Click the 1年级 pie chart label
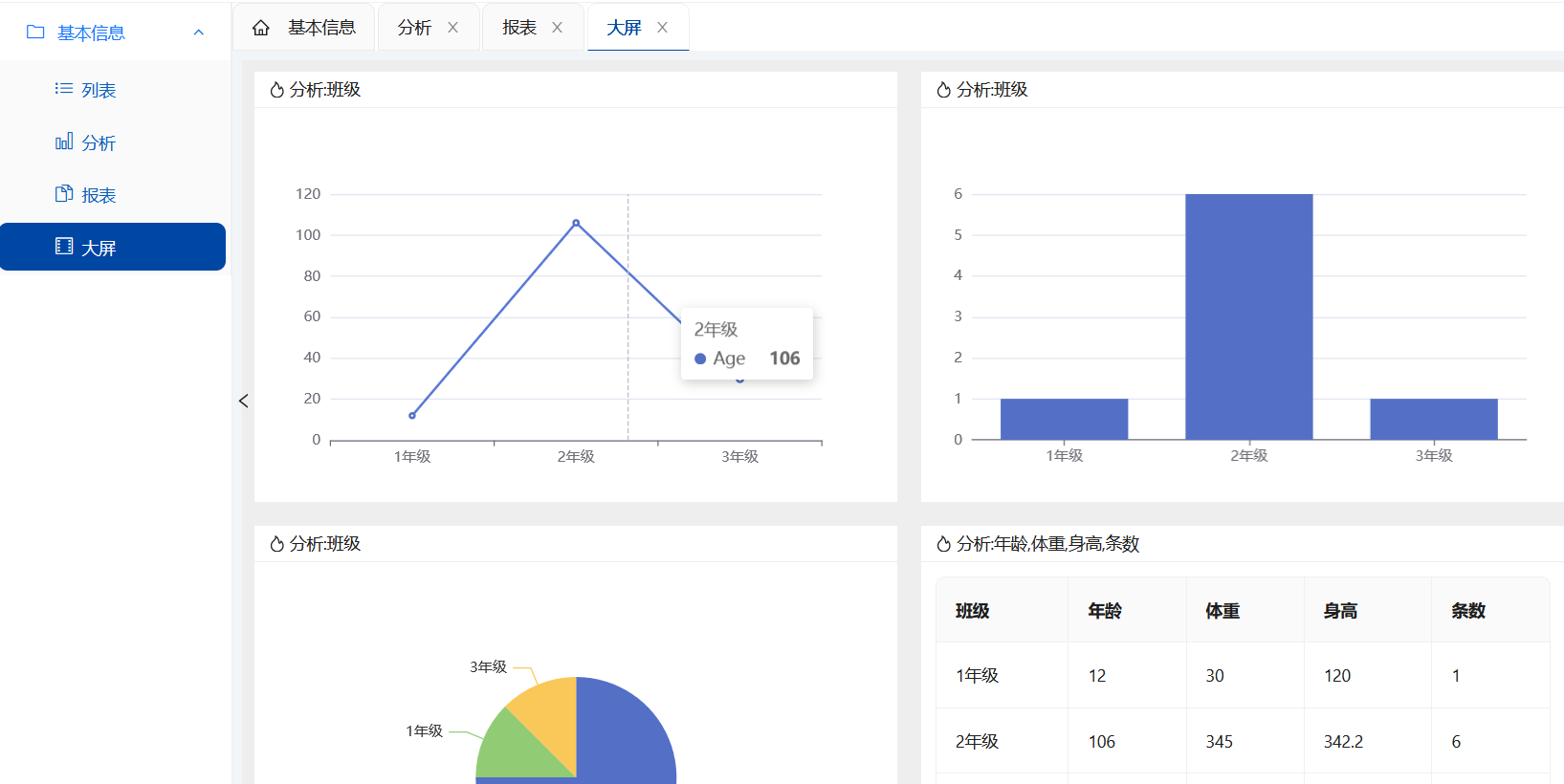Screen dimensions: 1564x784 click(424, 730)
